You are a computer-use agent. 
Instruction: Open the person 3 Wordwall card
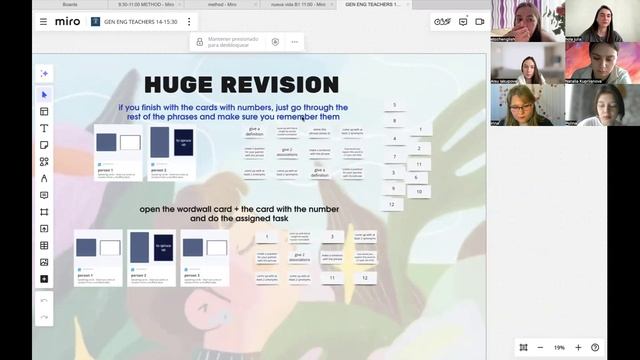tap(204, 258)
